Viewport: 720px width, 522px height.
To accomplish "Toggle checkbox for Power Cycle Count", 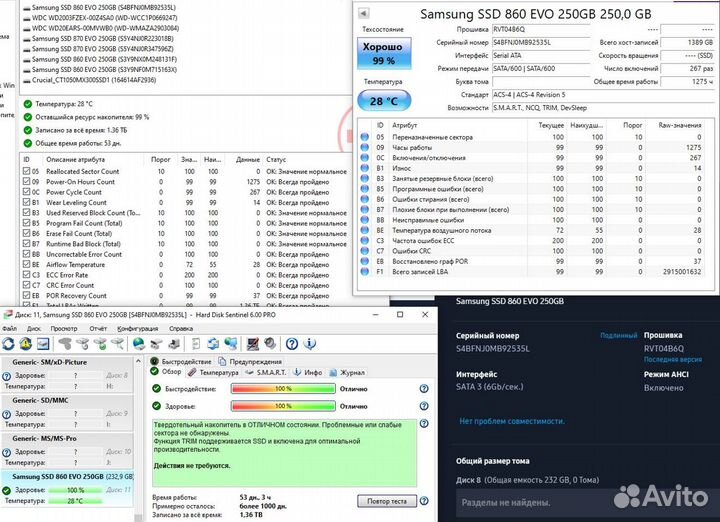I will pos(27,192).
